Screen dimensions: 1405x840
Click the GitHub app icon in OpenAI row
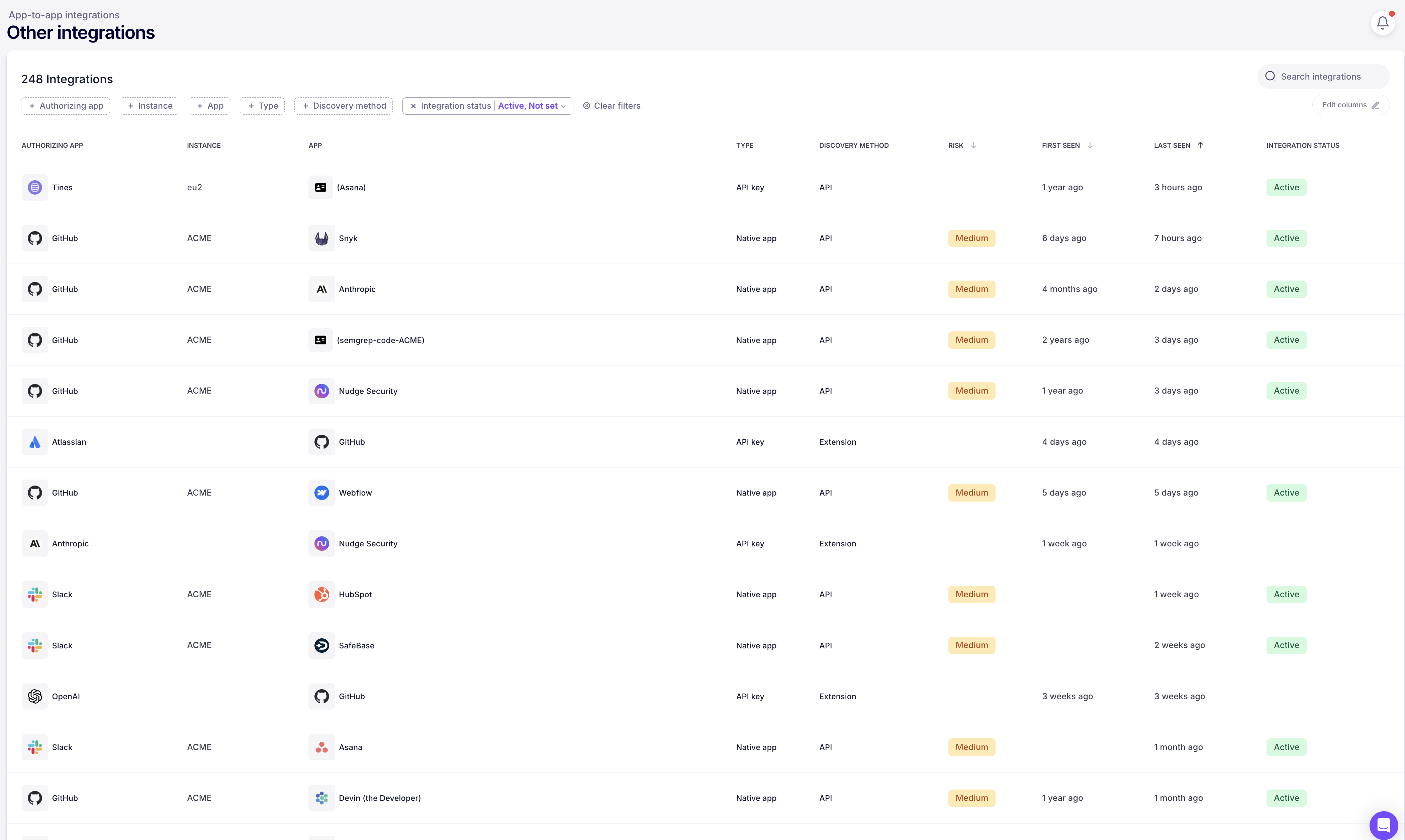click(321, 696)
